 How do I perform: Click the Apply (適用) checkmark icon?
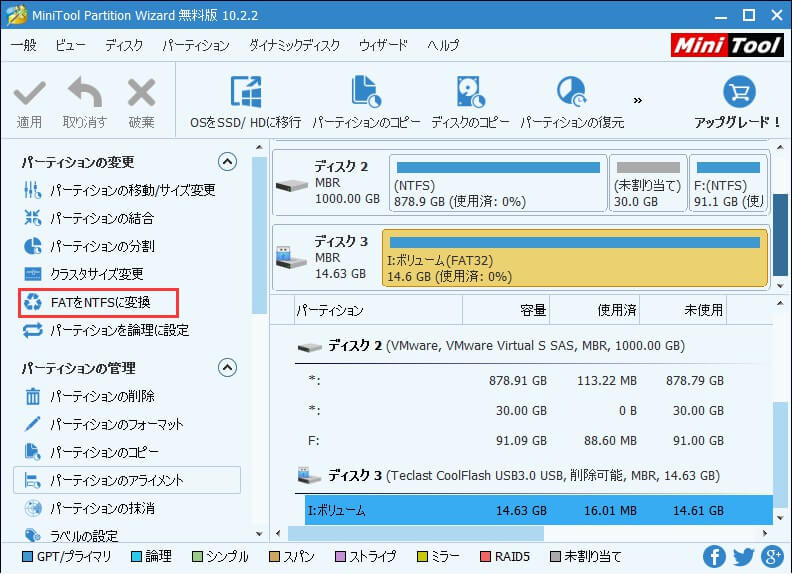[x=29, y=93]
